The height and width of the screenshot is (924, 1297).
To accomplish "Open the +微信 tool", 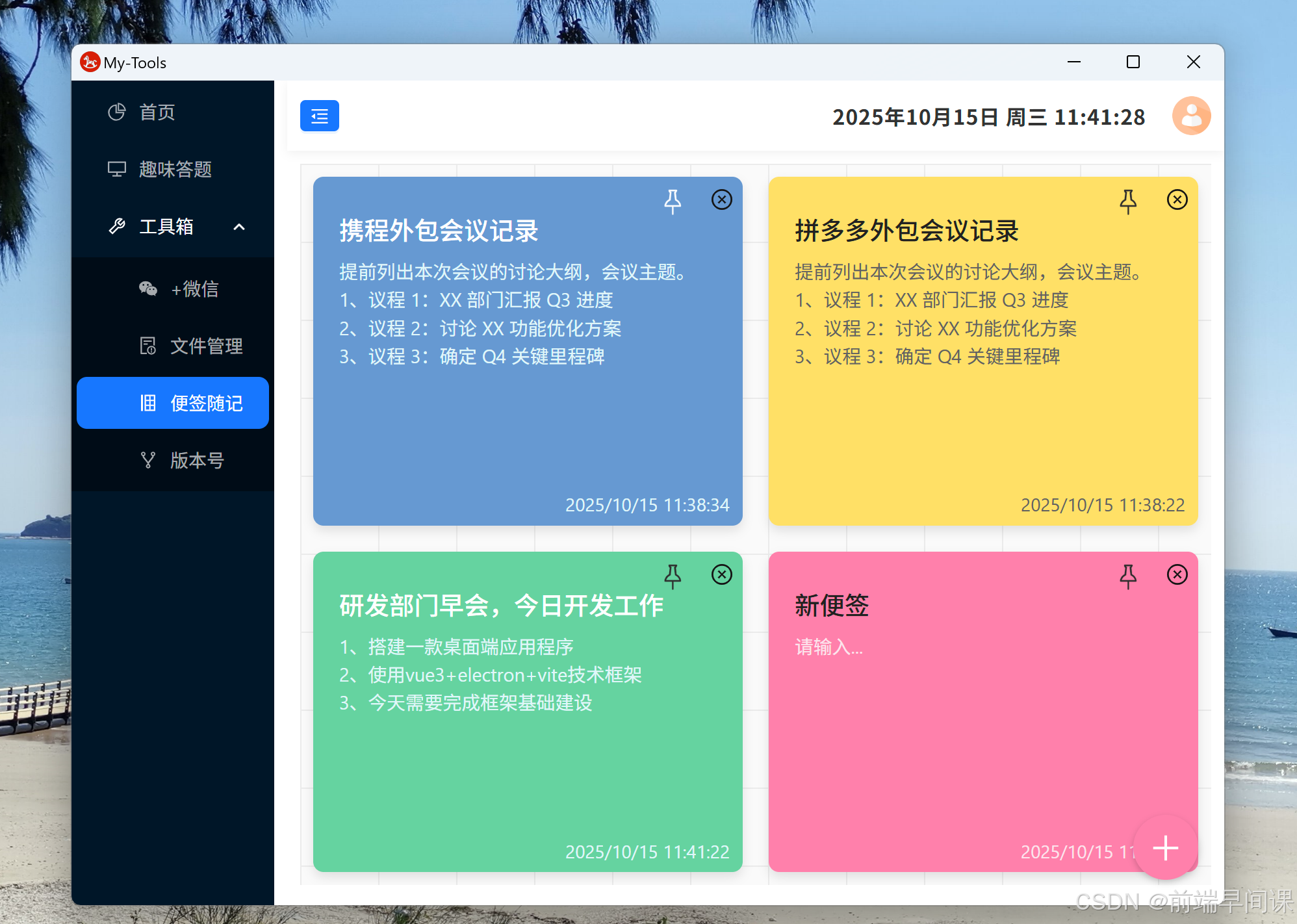I will (x=173, y=289).
